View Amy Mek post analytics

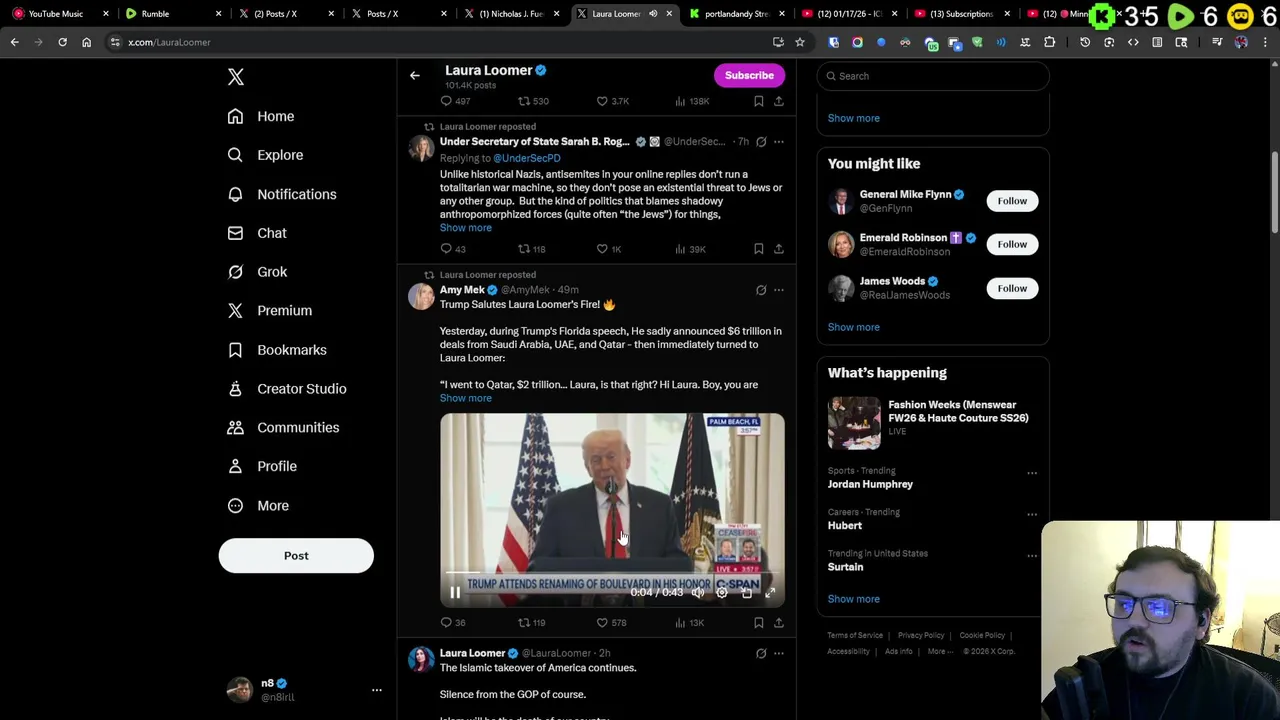689,623
